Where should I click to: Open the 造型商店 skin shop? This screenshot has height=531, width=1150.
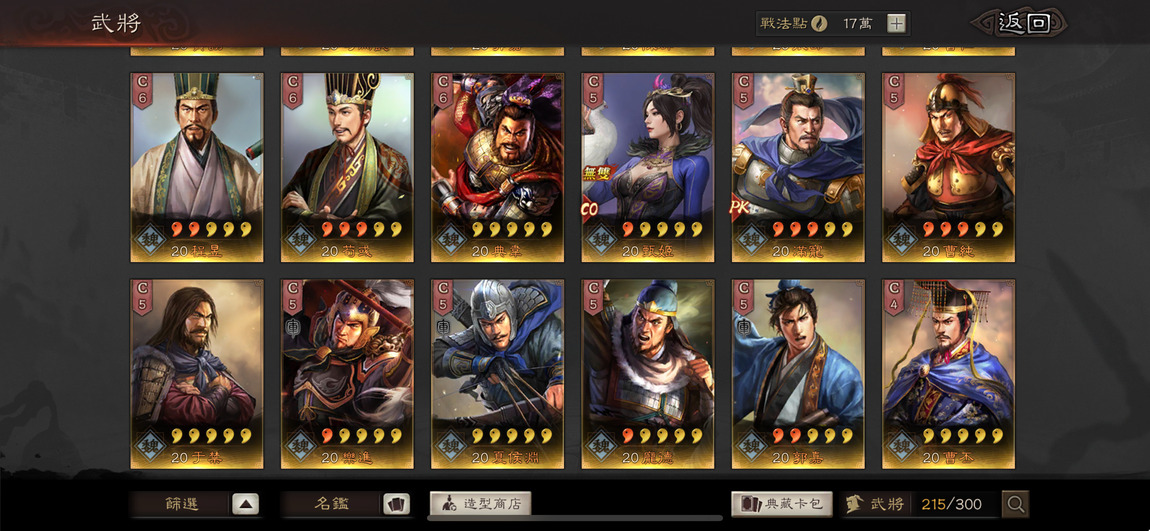coord(480,504)
